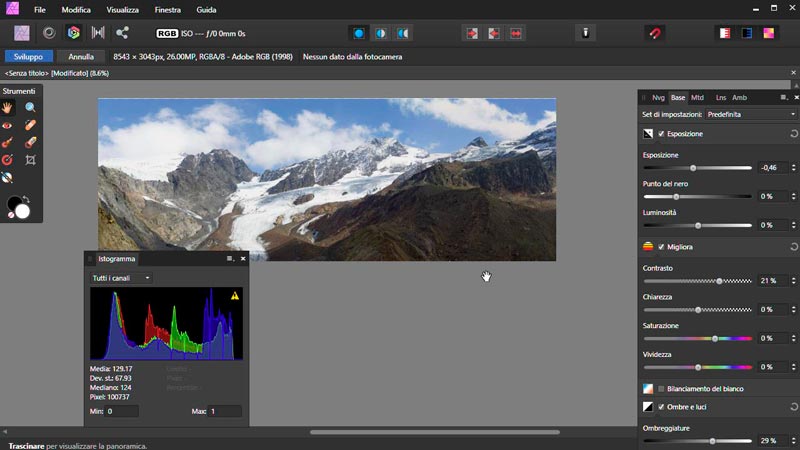Image resolution: width=800 pixels, height=450 pixels.
Task: Select the Overlay Gradient tool
Action: click(x=7, y=160)
